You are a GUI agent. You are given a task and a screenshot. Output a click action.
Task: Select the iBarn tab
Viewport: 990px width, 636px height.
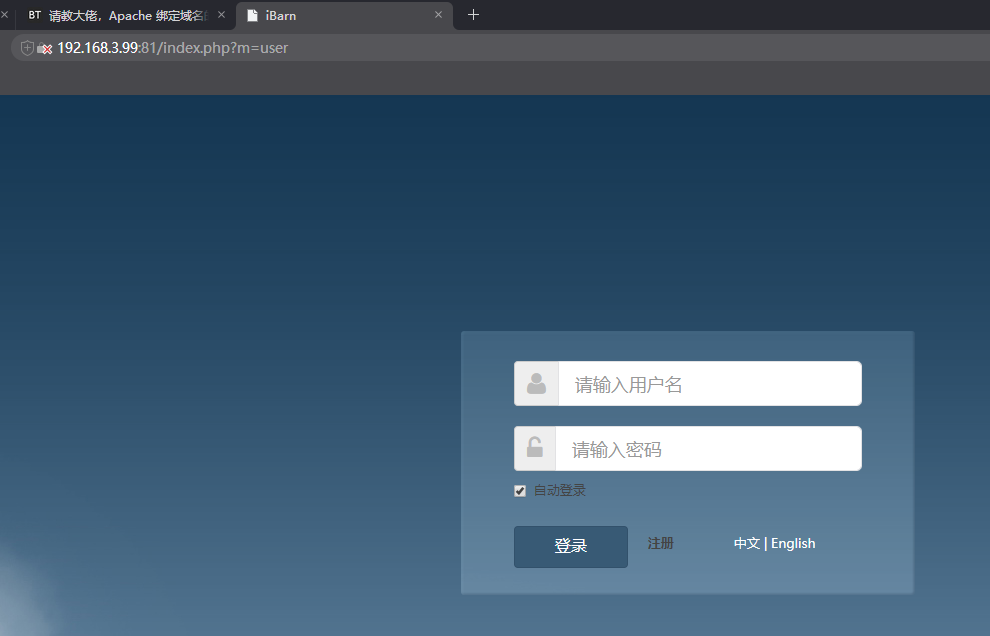pyautogui.click(x=344, y=15)
